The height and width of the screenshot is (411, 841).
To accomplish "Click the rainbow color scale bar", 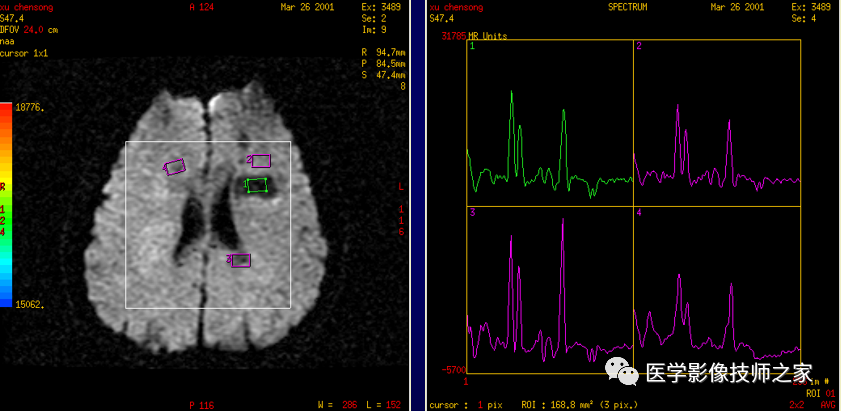I will pyautogui.click(x=6, y=204).
